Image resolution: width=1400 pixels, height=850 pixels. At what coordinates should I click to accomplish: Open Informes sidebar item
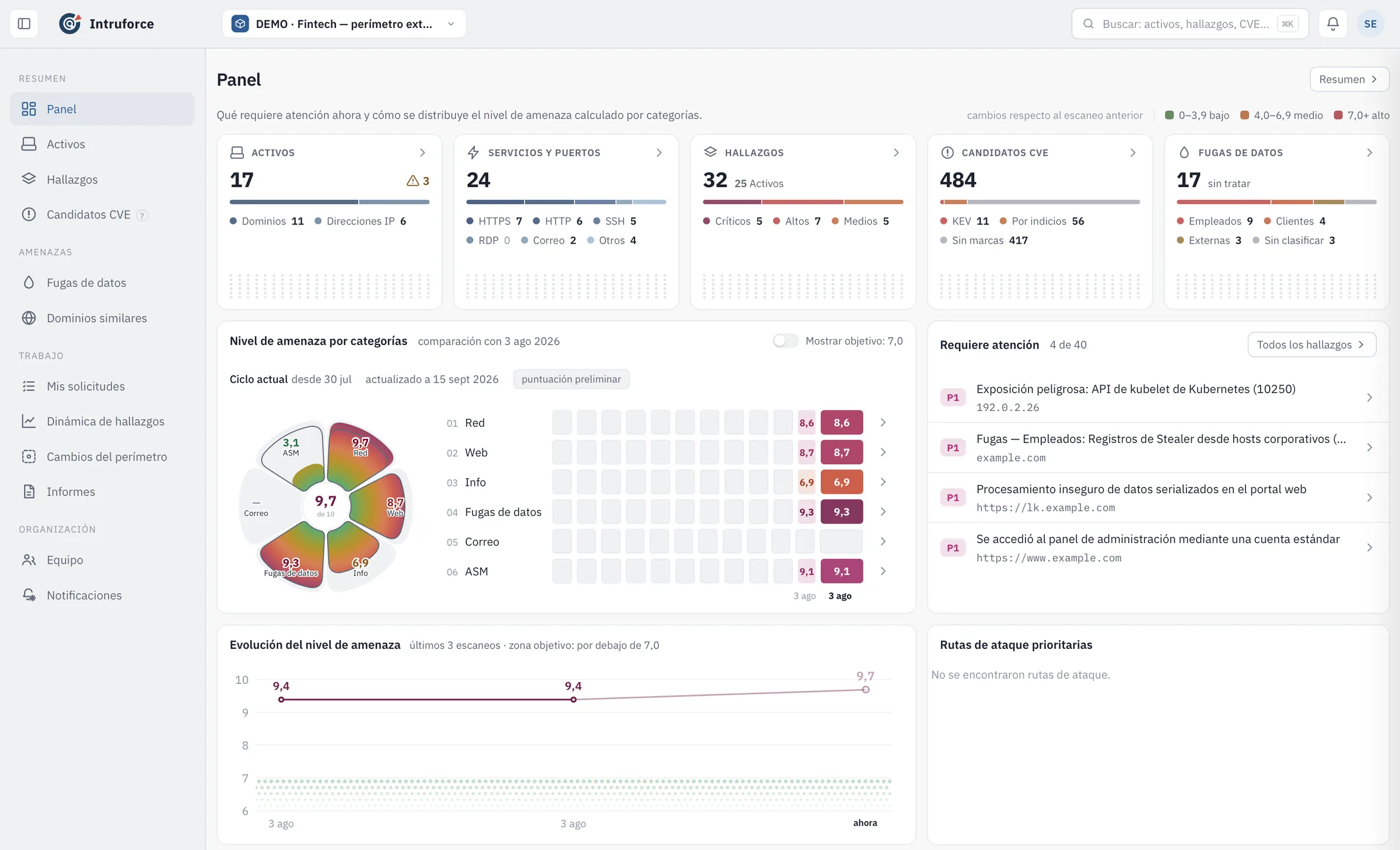102,492
